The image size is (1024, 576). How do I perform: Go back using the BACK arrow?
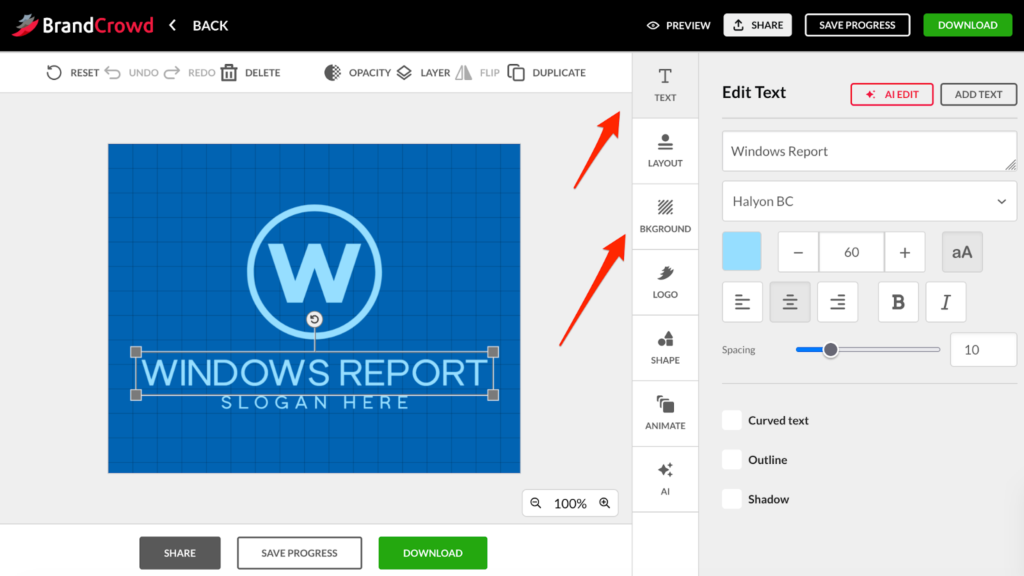[x=172, y=25]
